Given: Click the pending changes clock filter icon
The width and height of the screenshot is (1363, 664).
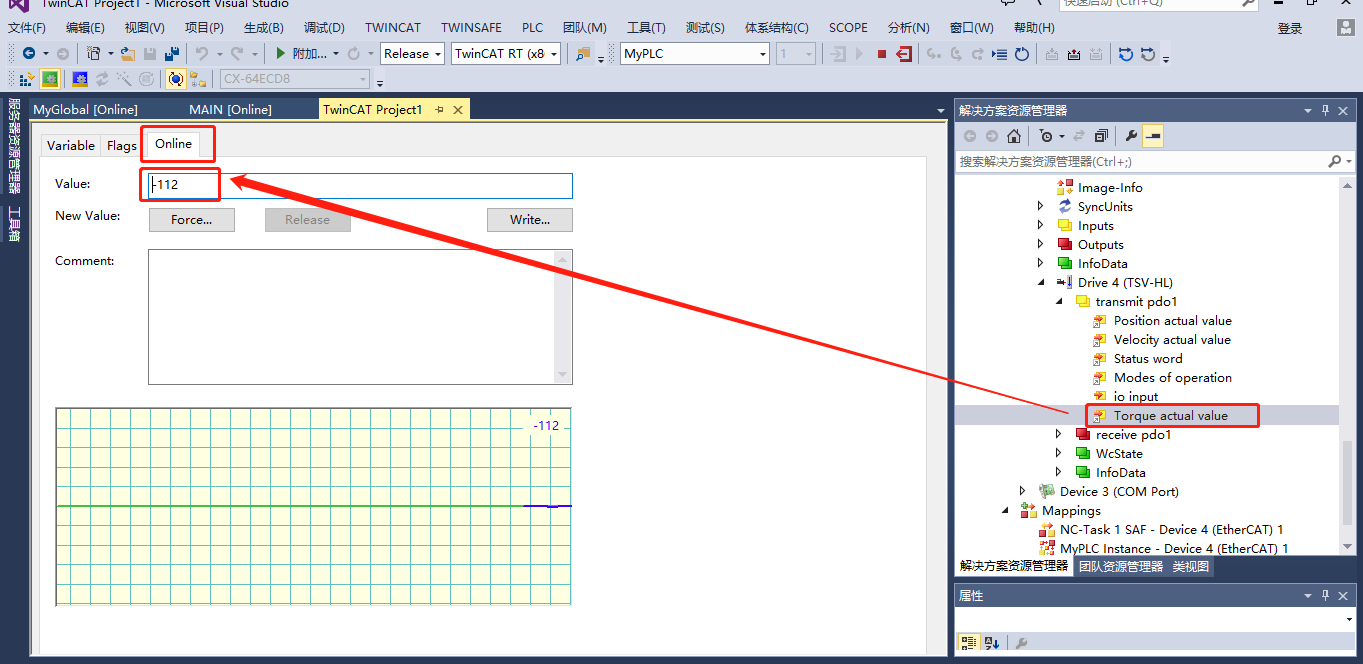Looking at the screenshot, I should click(1046, 136).
